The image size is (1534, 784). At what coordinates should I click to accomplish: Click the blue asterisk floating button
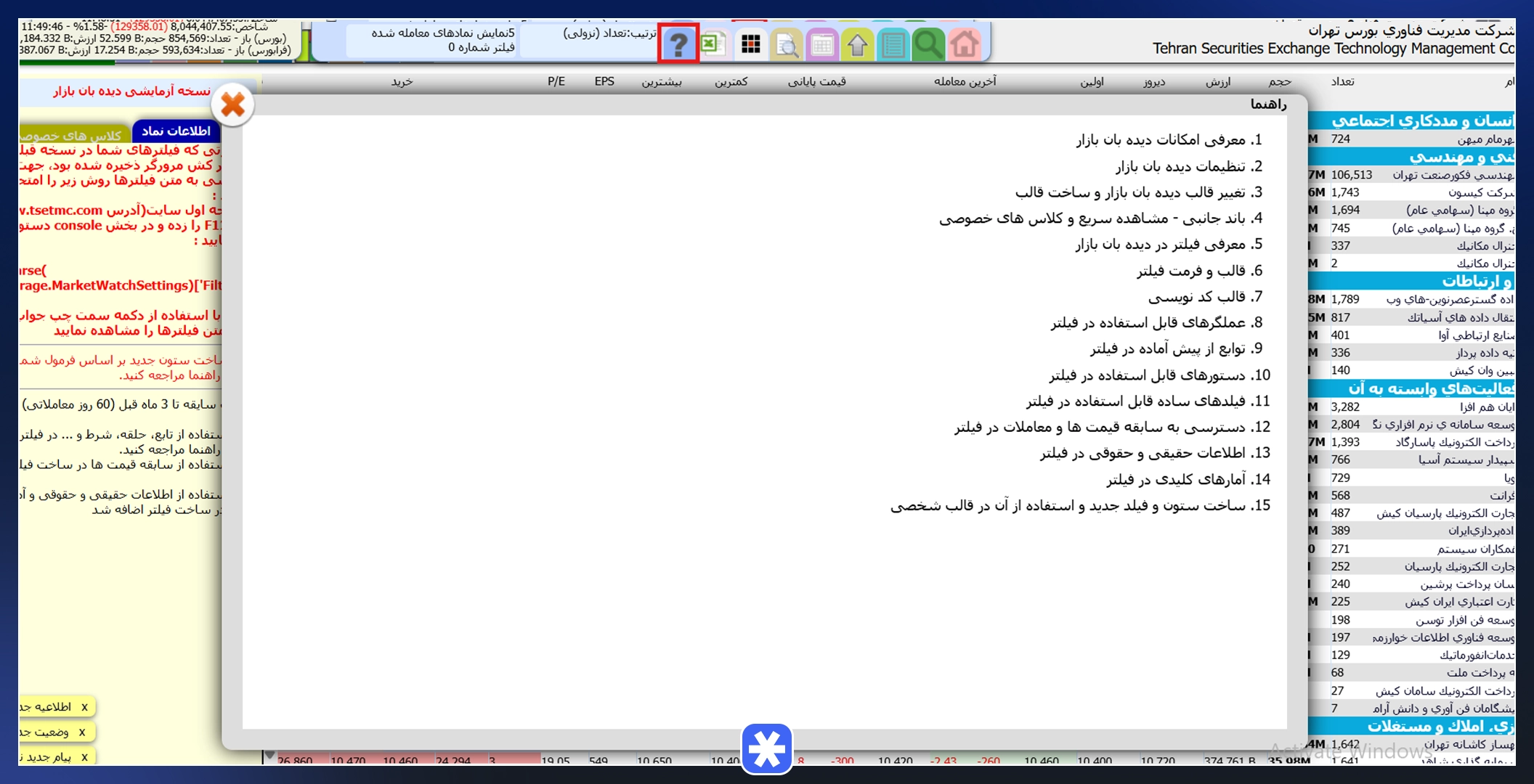tap(767, 748)
